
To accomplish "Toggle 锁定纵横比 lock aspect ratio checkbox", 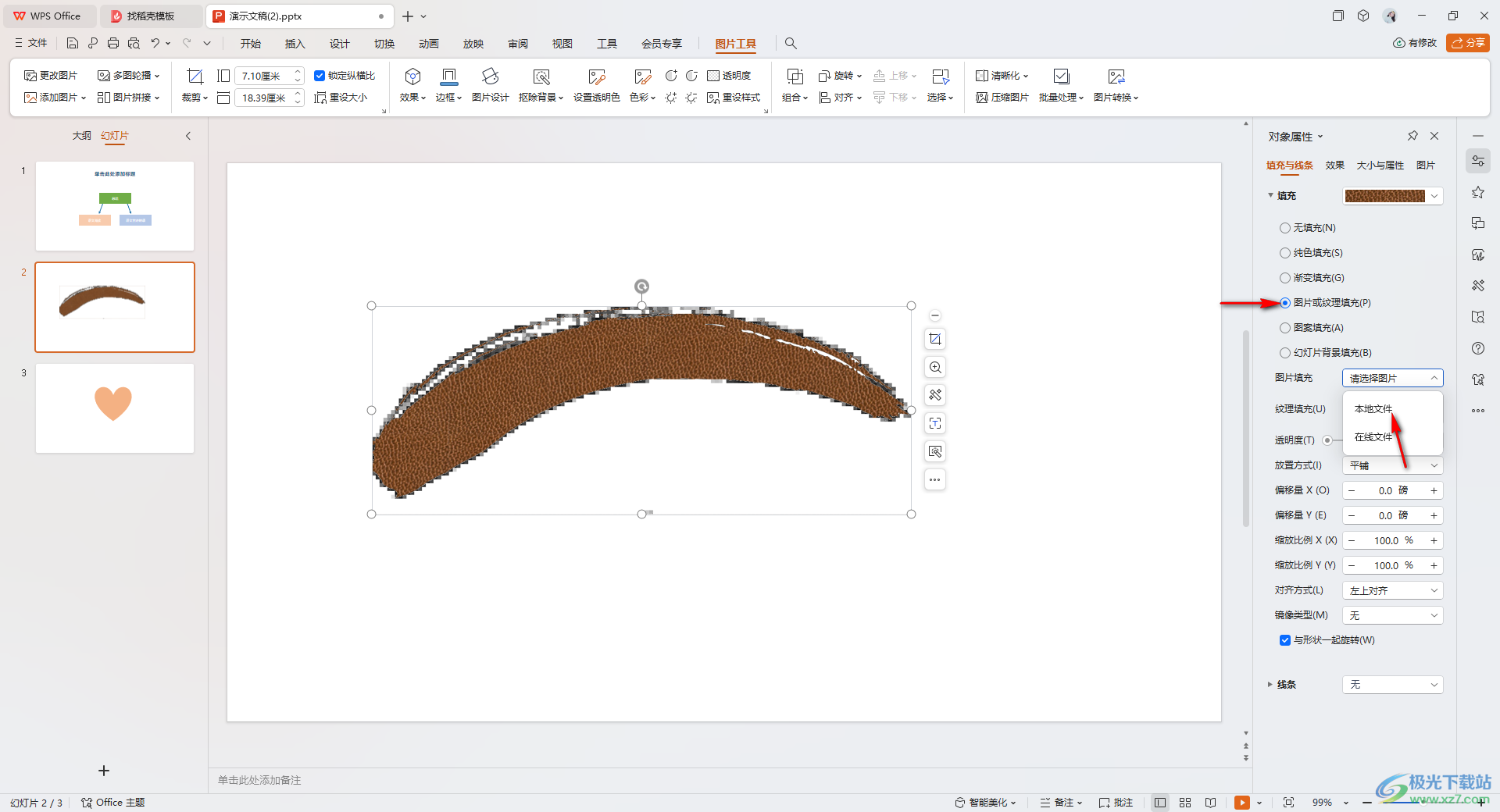I will (320, 76).
